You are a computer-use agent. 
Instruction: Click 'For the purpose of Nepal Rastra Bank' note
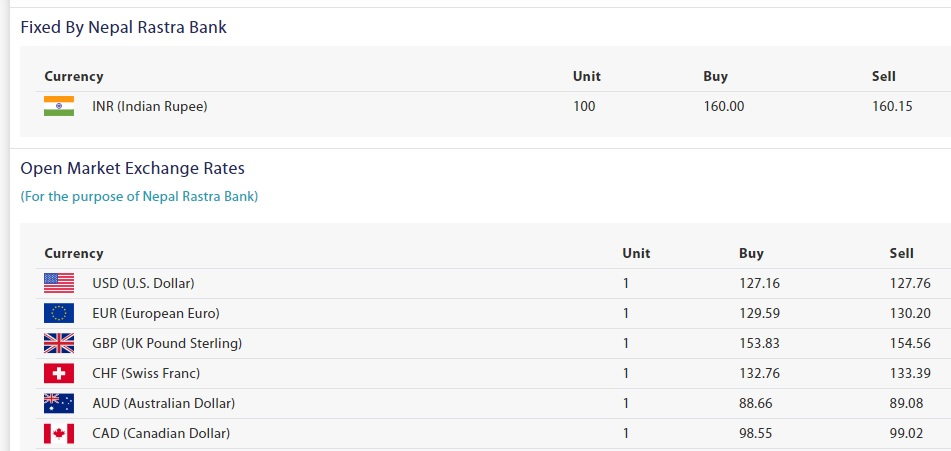point(139,196)
